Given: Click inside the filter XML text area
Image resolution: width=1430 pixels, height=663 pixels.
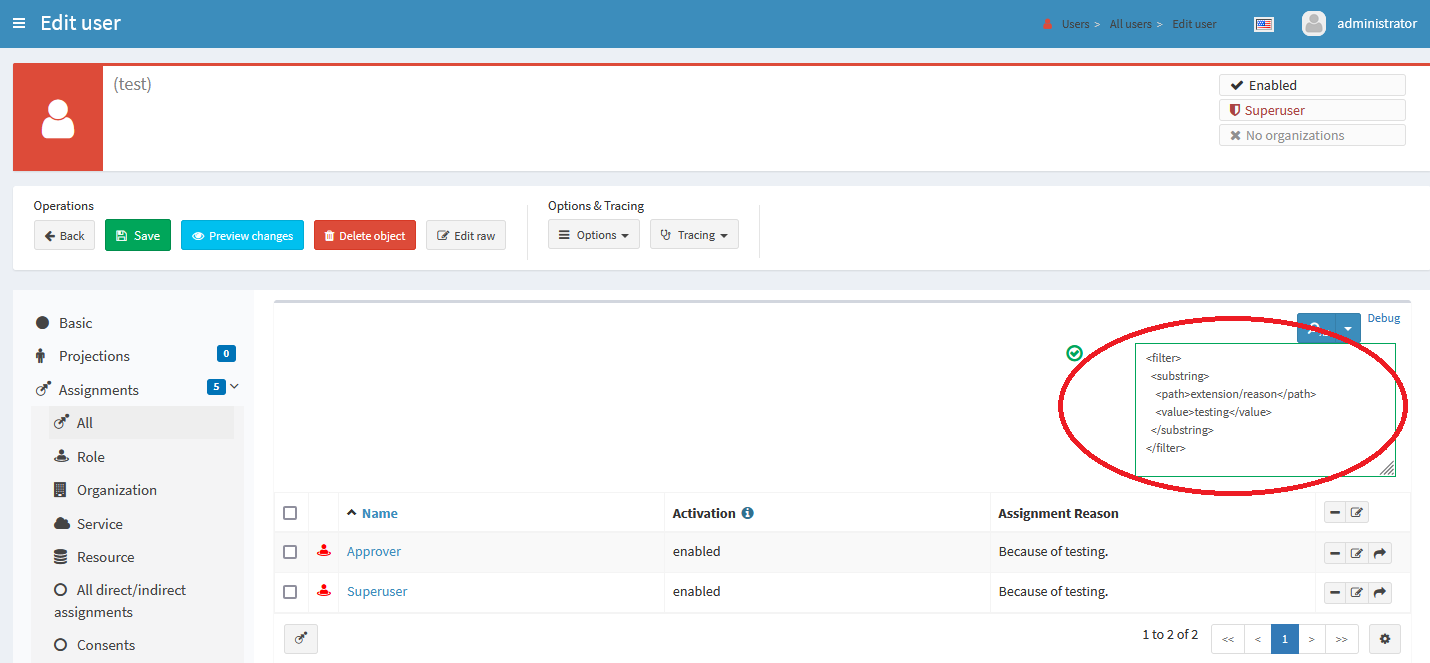Looking at the screenshot, I should coord(1265,410).
